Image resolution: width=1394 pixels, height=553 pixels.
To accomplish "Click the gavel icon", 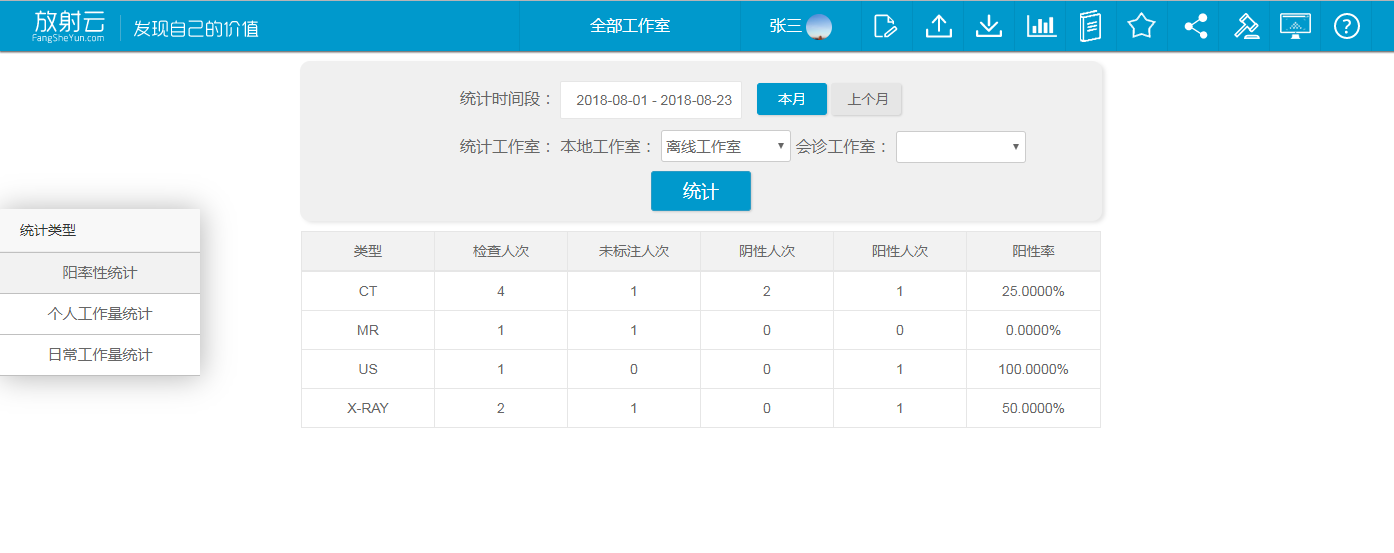I will [1246, 26].
